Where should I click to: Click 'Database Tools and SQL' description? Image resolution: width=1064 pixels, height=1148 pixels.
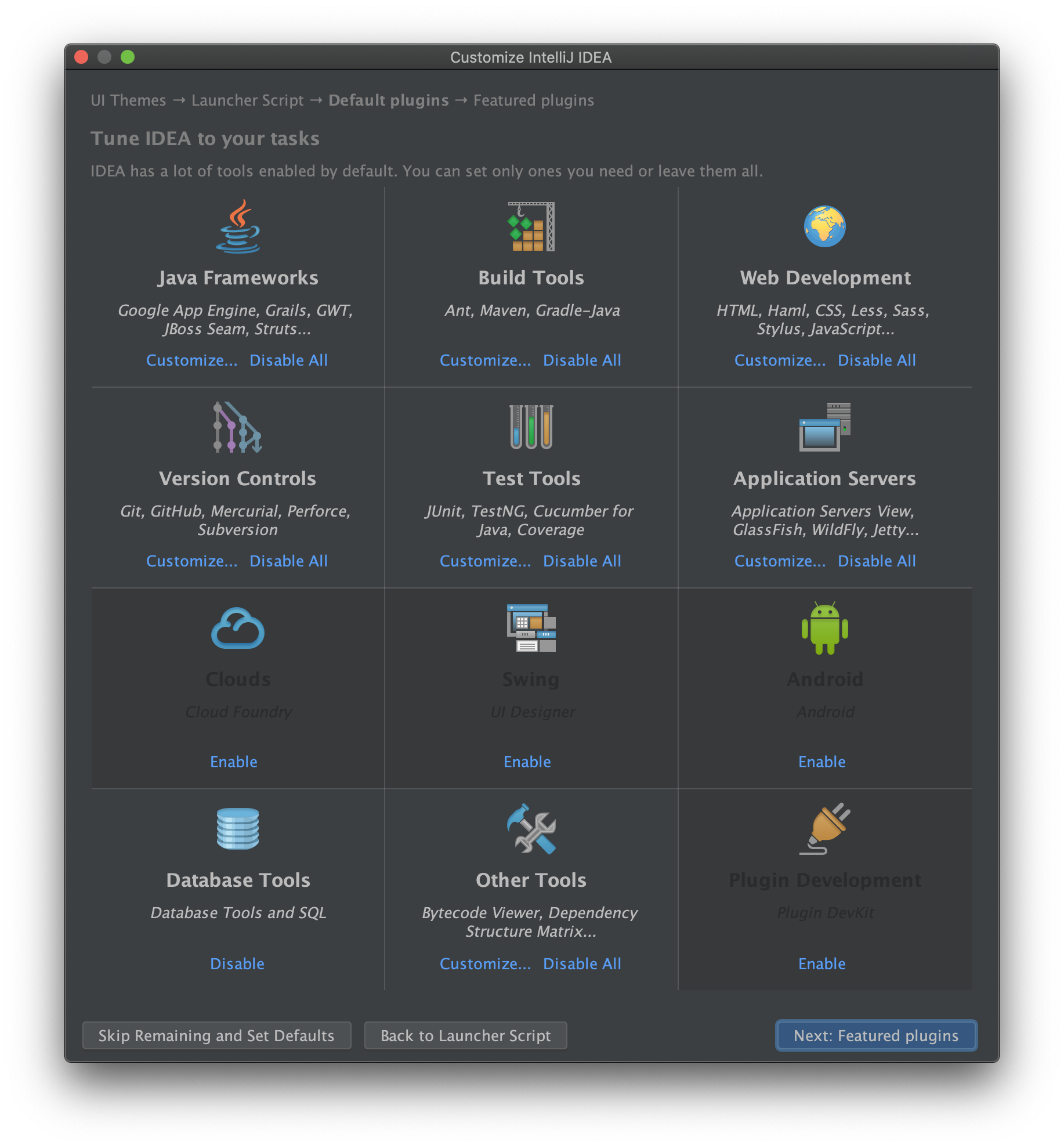click(x=238, y=913)
